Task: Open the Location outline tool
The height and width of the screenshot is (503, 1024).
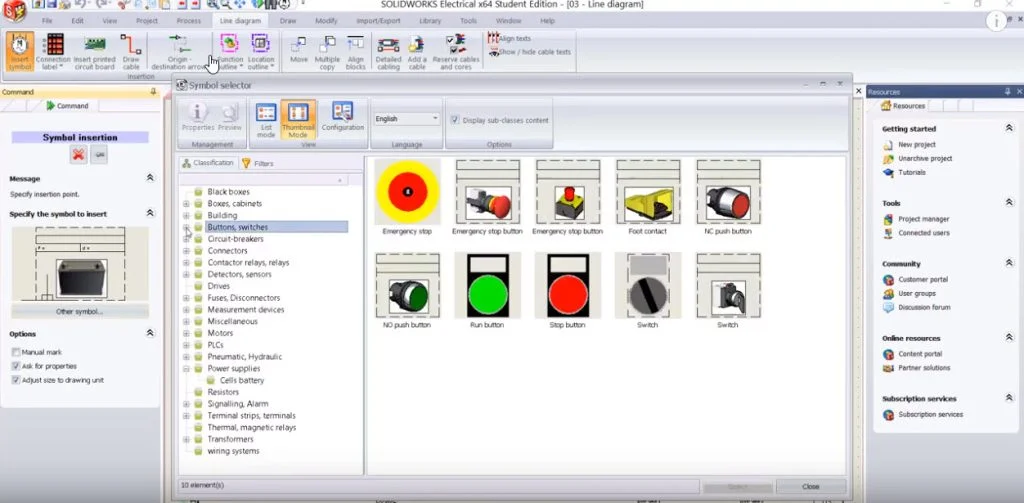Action: (261, 52)
